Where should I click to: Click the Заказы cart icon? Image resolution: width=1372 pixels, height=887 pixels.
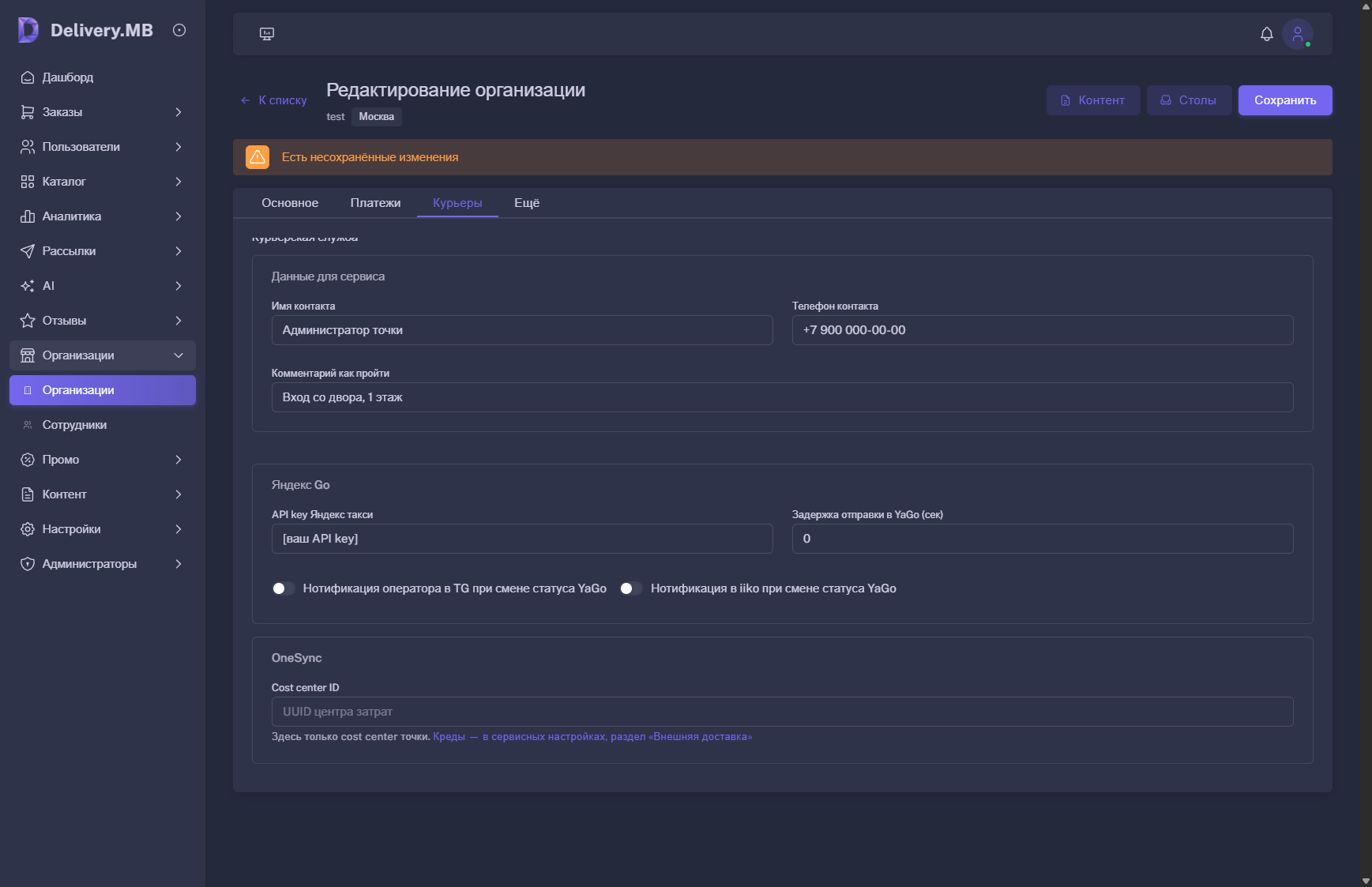[28, 112]
